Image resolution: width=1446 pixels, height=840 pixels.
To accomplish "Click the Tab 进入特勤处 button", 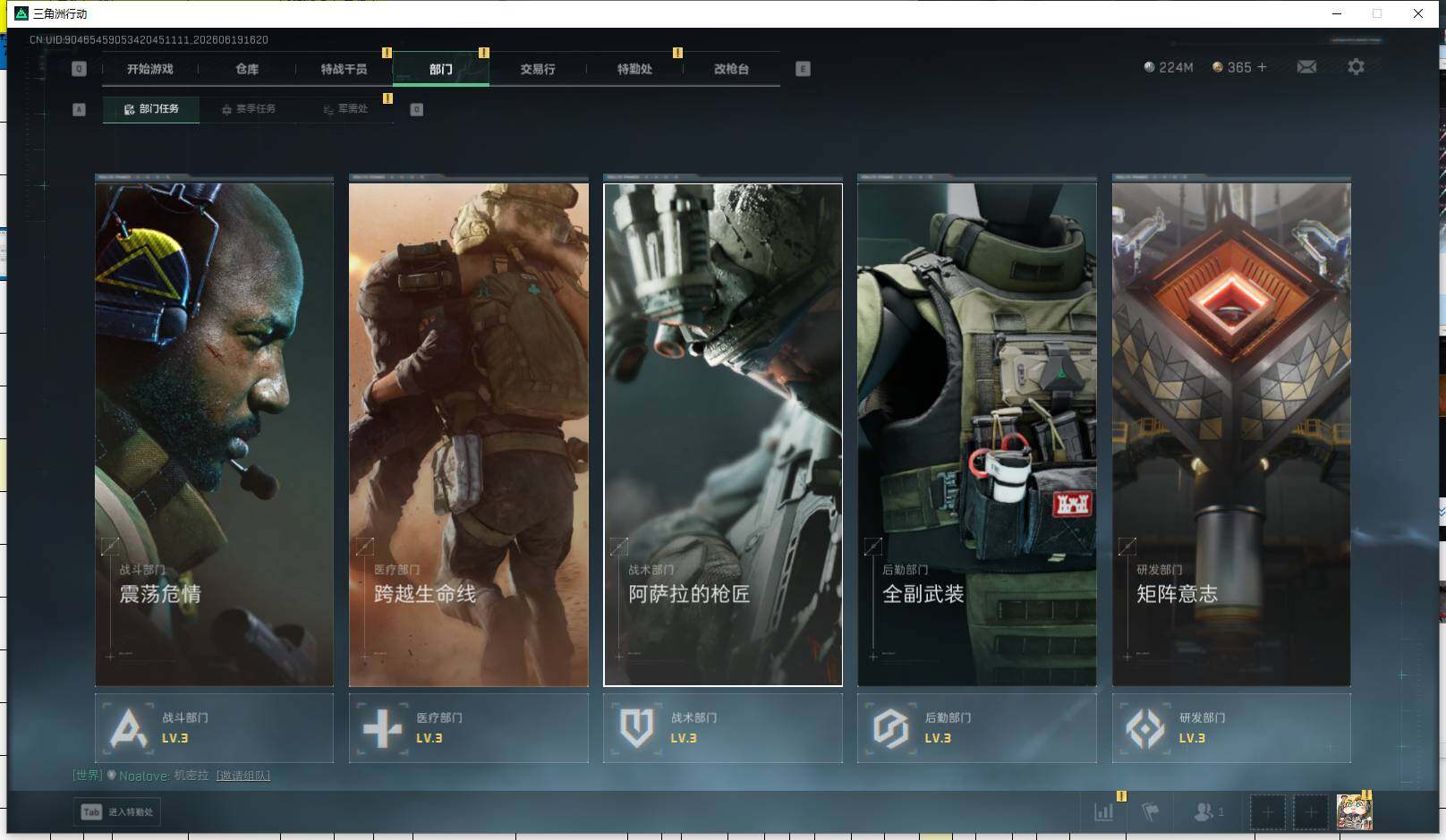I will [117, 812].
